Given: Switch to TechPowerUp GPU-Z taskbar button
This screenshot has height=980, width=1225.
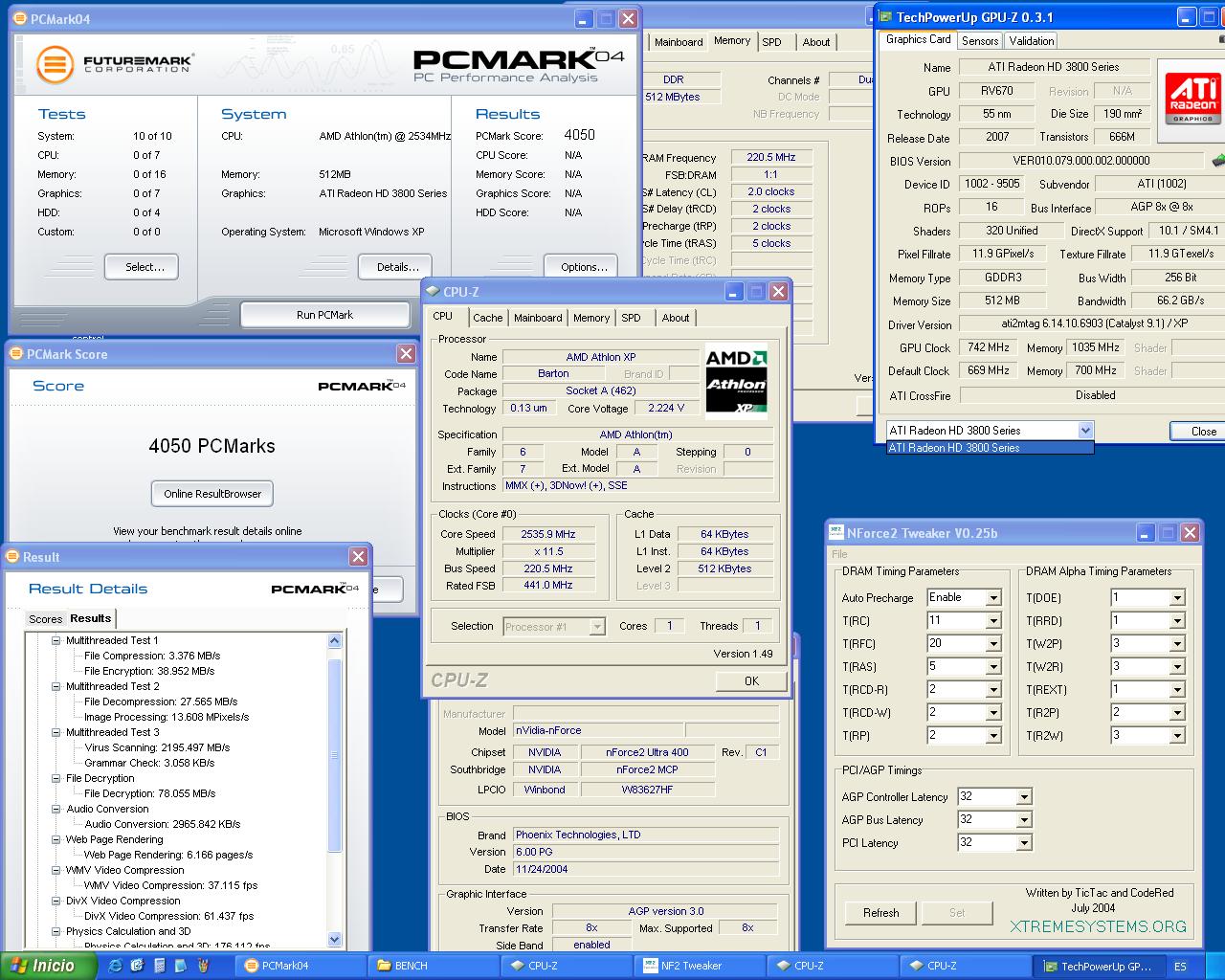Looking at the screenshot, I should [1098, 966].
